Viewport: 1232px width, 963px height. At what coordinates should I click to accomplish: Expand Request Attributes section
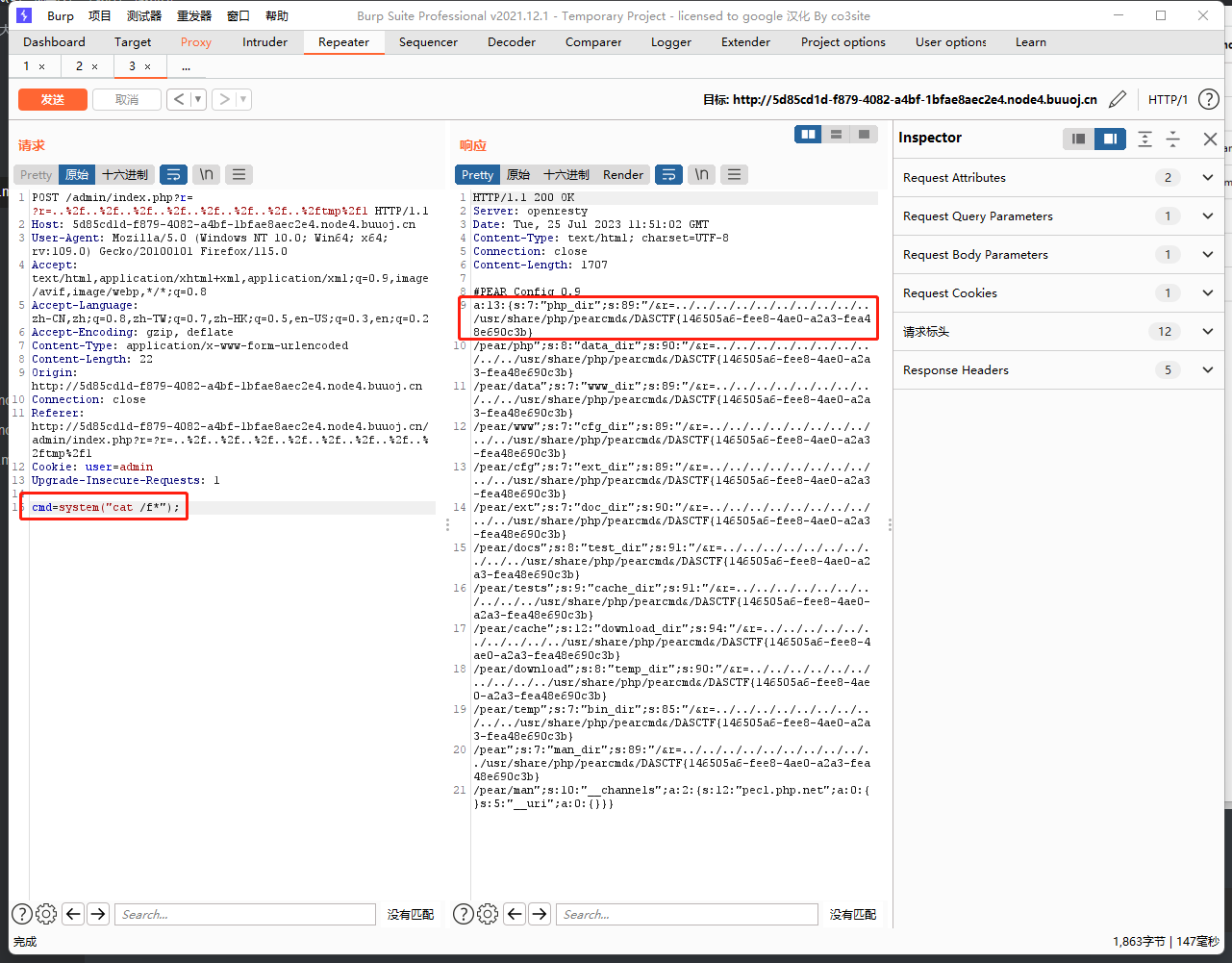tap(1058, 178)
